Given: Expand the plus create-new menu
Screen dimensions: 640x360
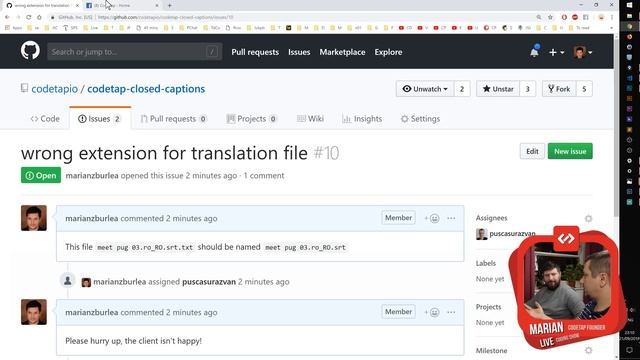Looking at the screenshot, I should (557, 52).
